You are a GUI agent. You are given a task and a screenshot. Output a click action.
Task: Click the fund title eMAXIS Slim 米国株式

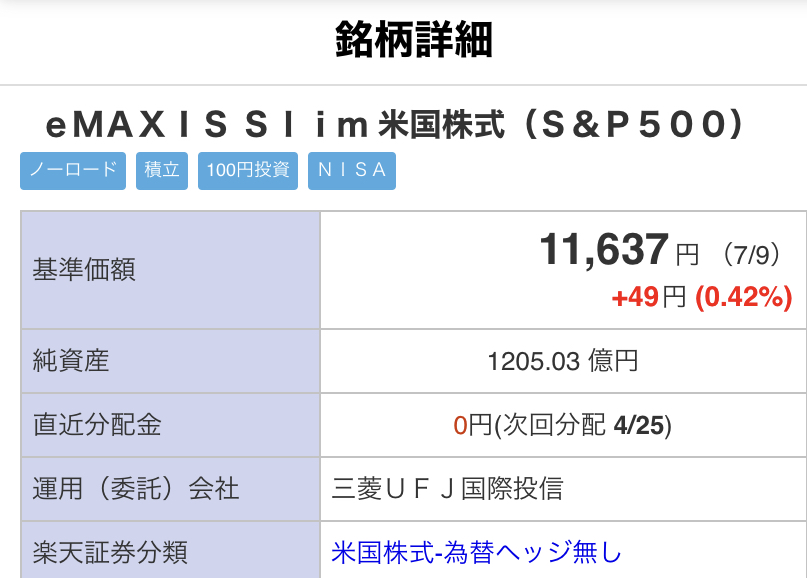click(x=394, y=125)
